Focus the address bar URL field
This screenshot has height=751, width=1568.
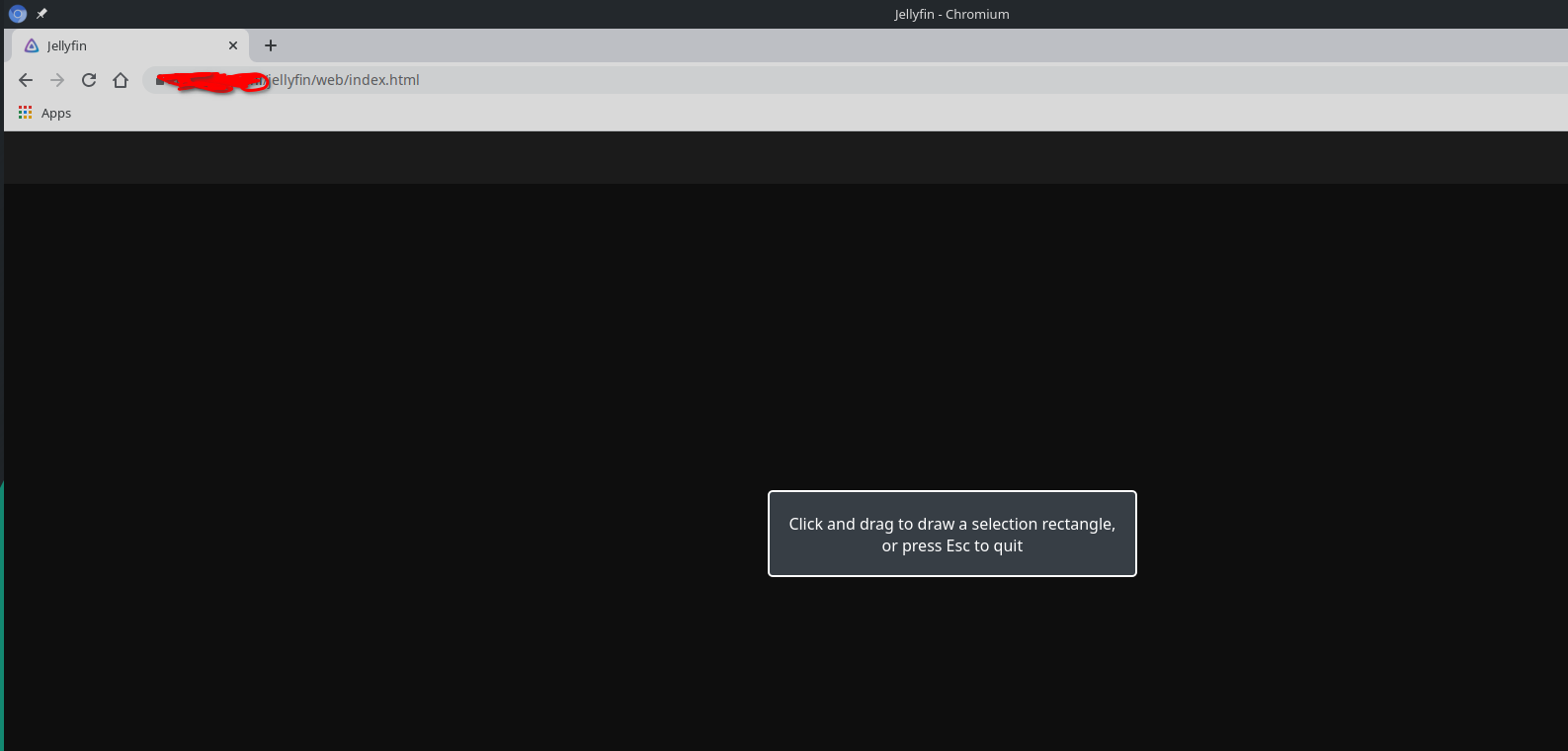(x=856, y=80)
